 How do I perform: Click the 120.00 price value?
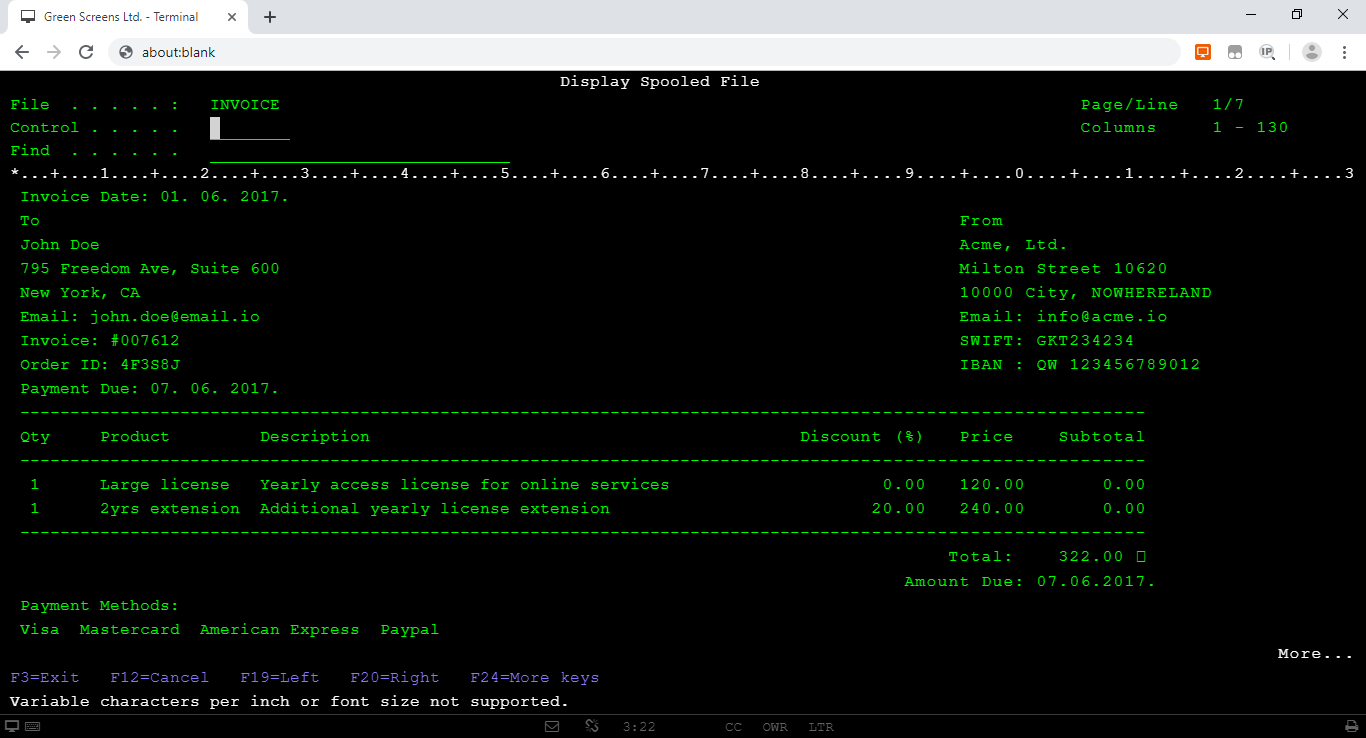point(992,485)
